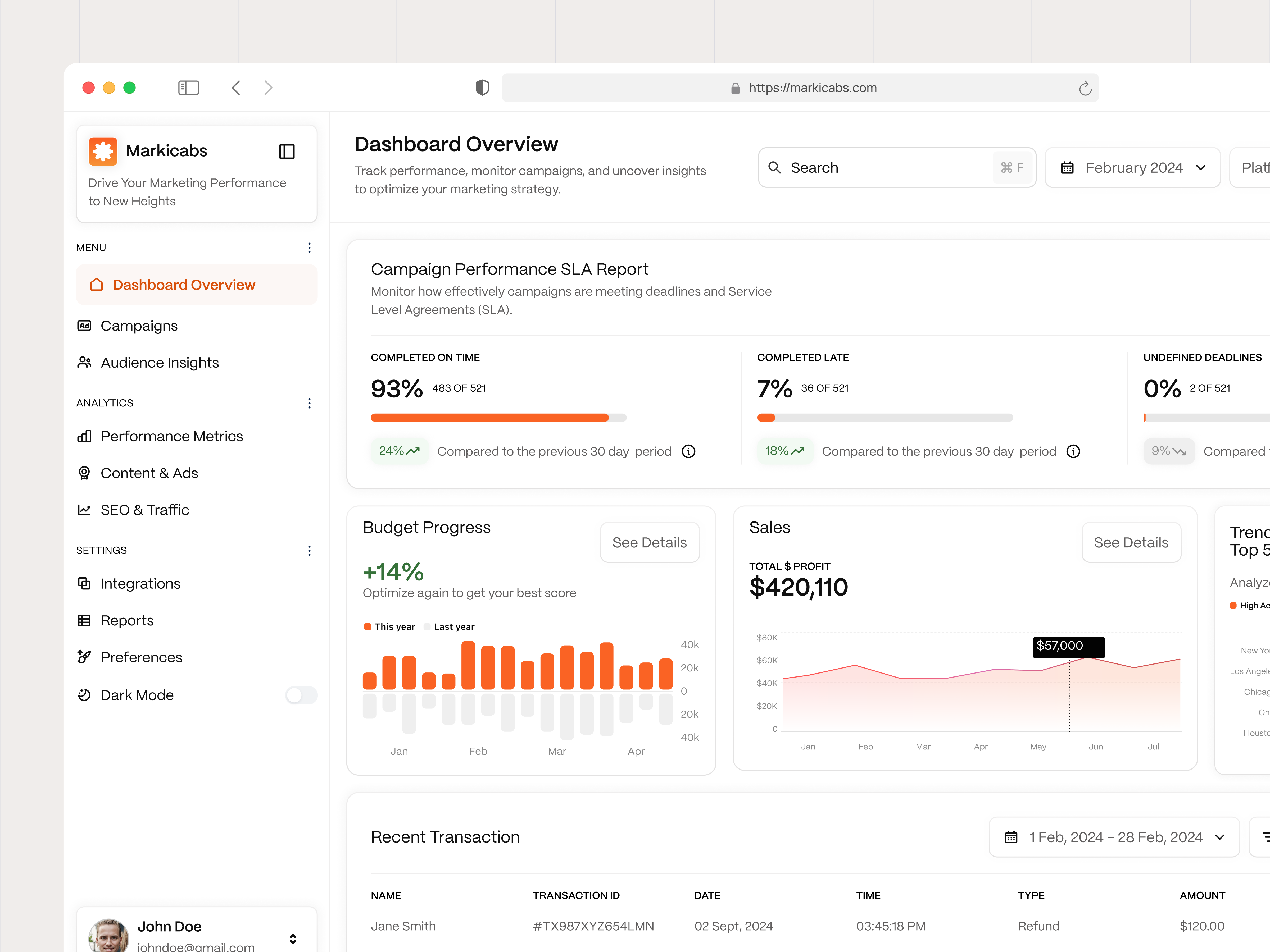
Task: Click the $420,110 total profit value
Action: pos(798,587)
